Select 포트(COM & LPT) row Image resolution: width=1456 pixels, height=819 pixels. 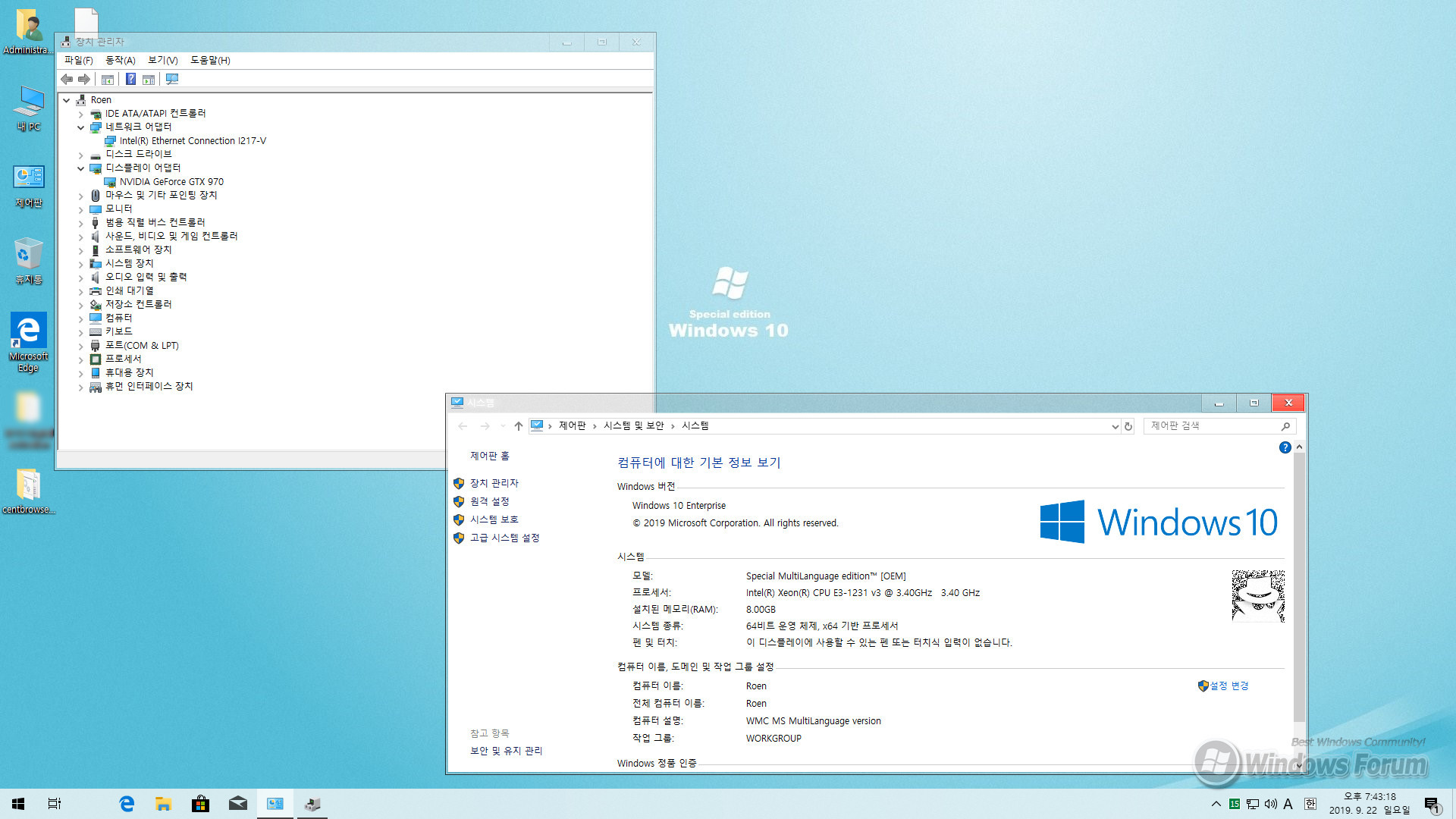point(142,346)
